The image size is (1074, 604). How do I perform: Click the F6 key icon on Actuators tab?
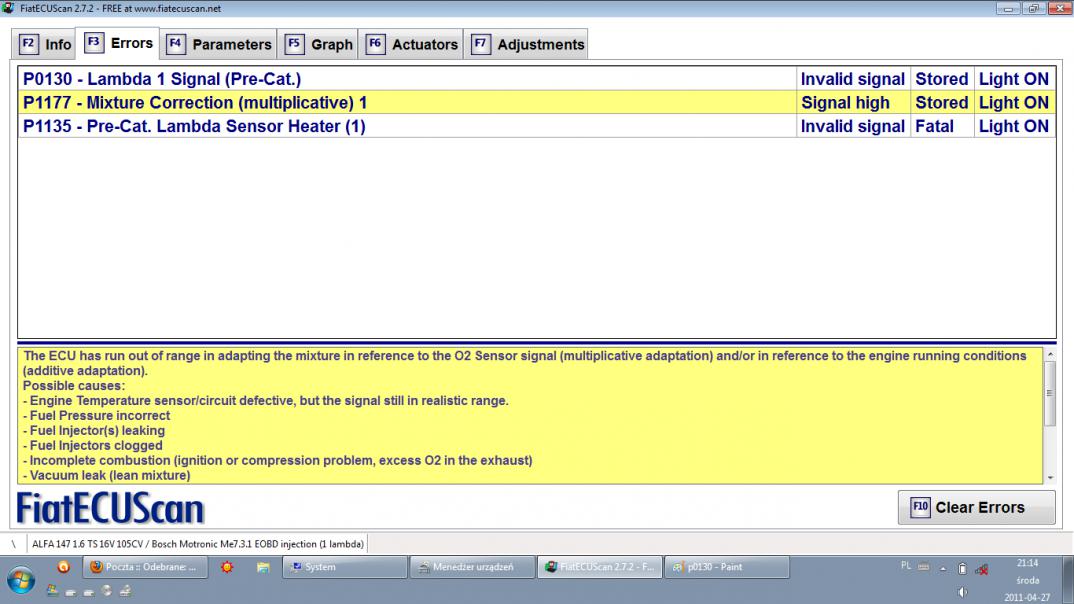(x=375, y=44)
